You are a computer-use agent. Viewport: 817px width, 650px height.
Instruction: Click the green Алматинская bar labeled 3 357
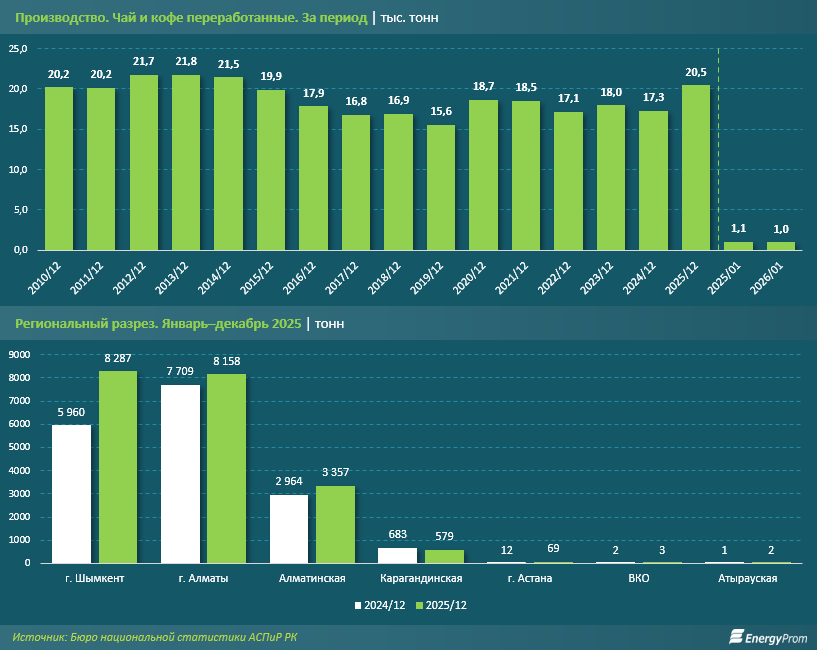point(335,524)
